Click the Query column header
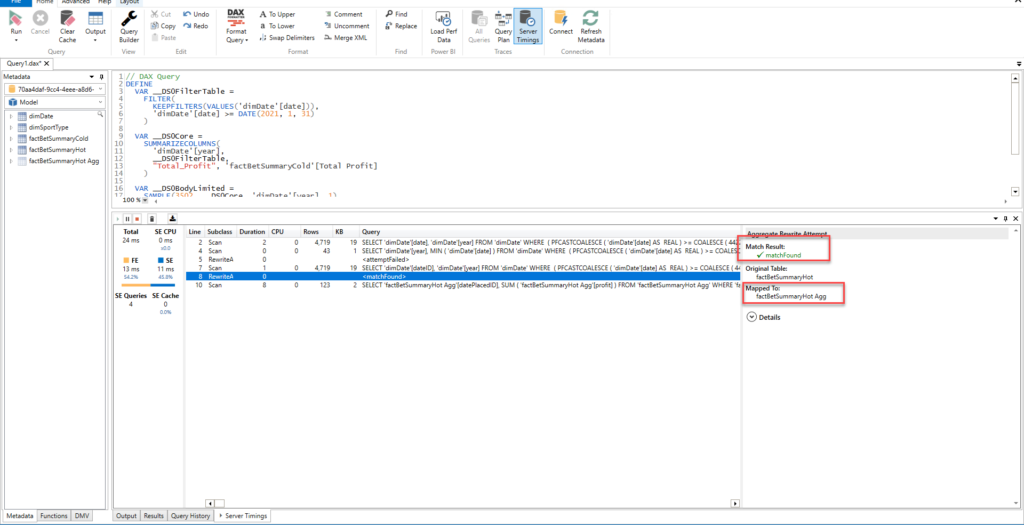Image resolution: width=1024 pixels, height=525 pixels. coord(371,232)
